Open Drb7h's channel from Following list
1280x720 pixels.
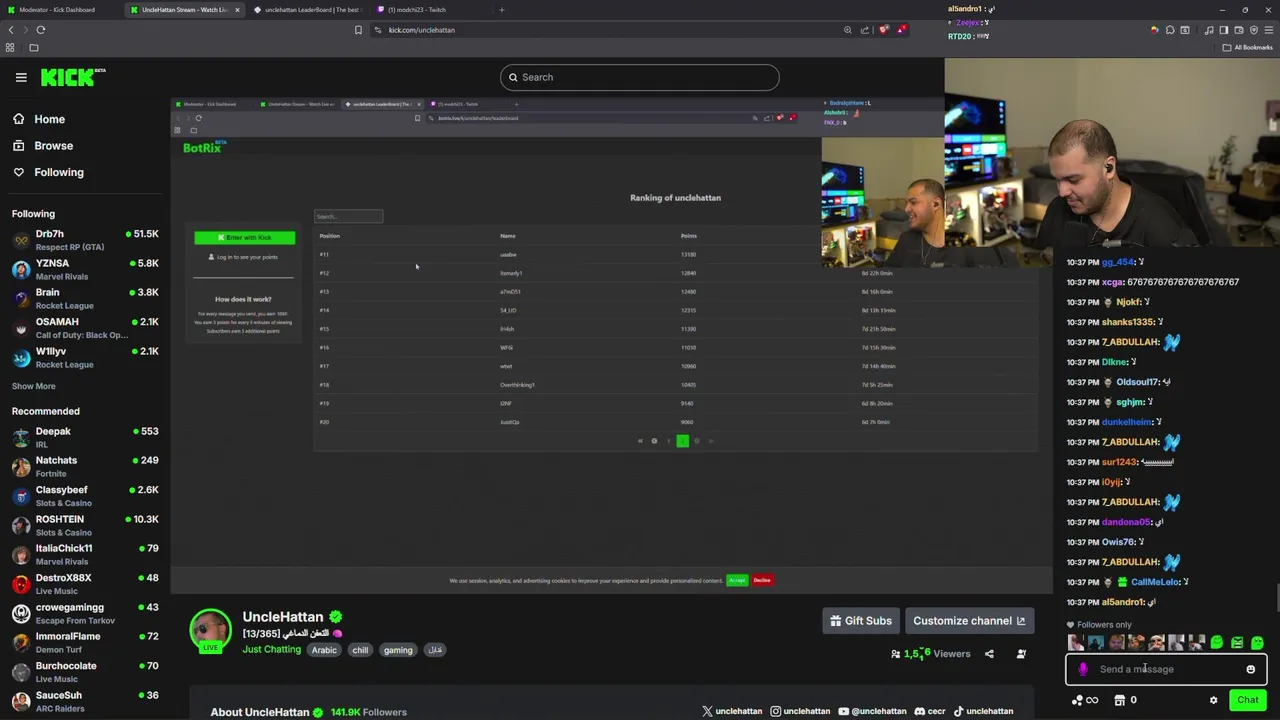click(85, 240)
